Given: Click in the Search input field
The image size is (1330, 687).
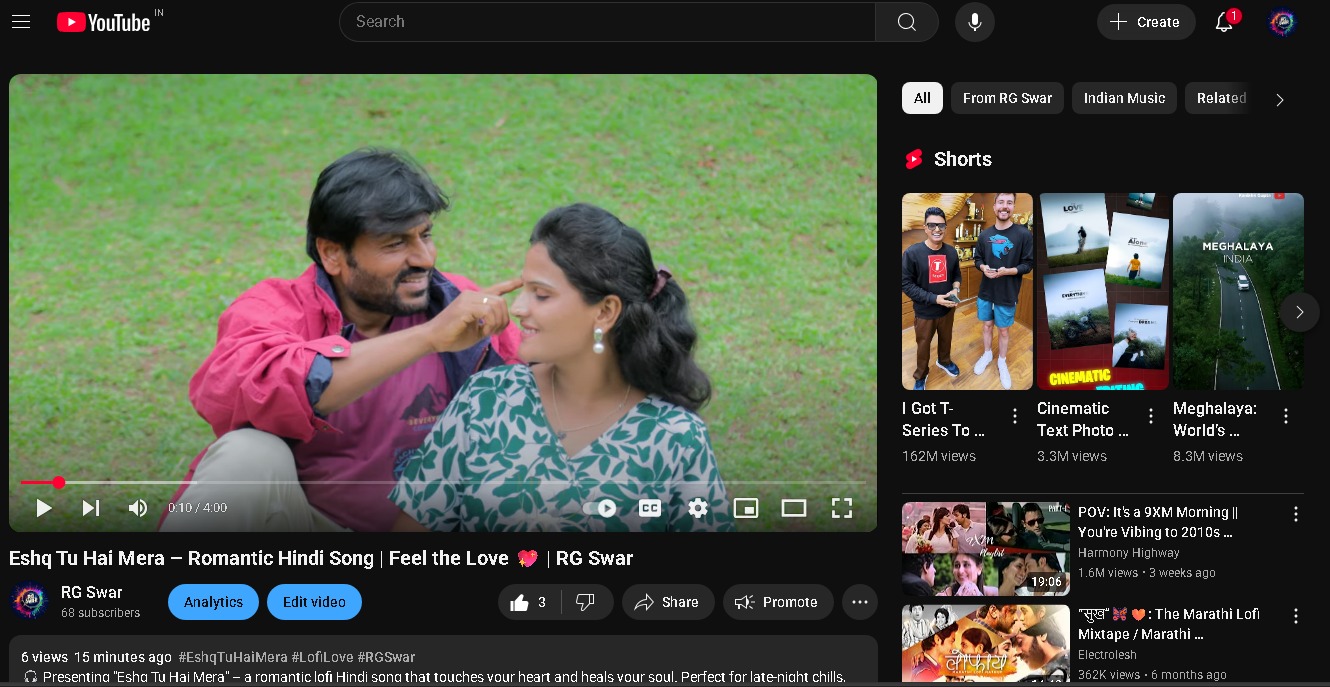Looking at the screenshot, I should coord(607,22).
